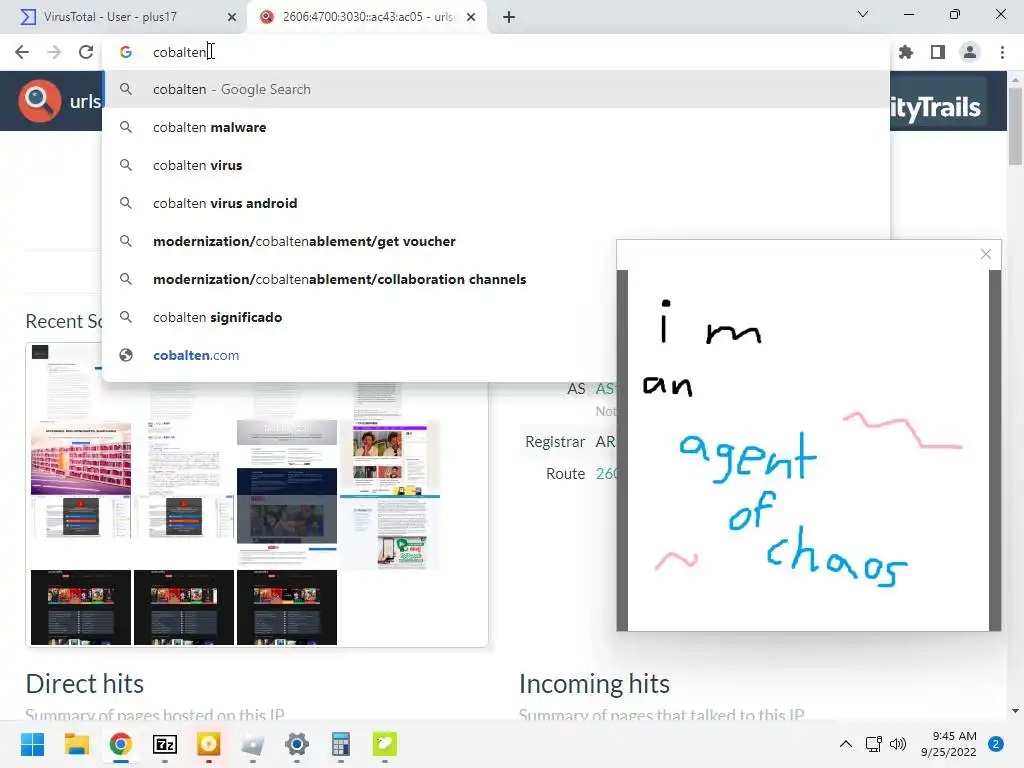Open the Extensions puzzle icon

[x=905, y=52]
